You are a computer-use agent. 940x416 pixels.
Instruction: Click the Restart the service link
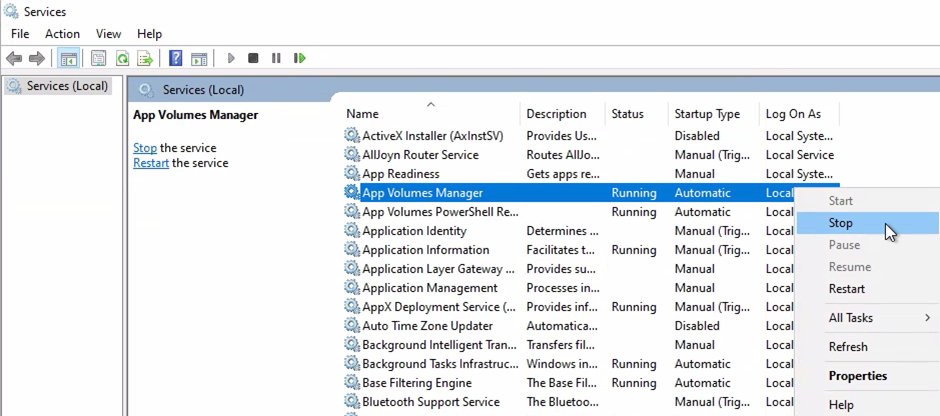[151, 163]
